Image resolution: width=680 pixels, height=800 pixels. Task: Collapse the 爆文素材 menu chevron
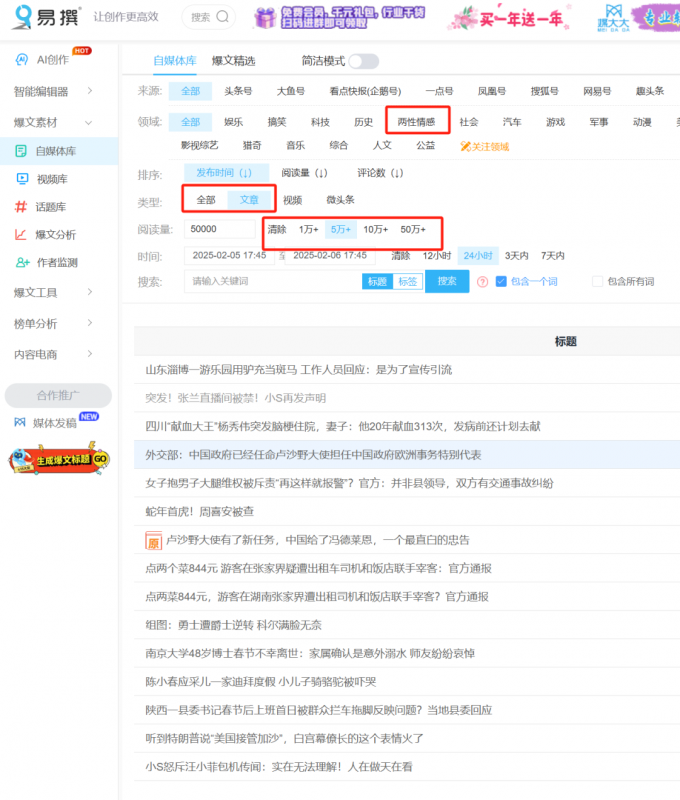pyautogui.click(x=89, y=122)
